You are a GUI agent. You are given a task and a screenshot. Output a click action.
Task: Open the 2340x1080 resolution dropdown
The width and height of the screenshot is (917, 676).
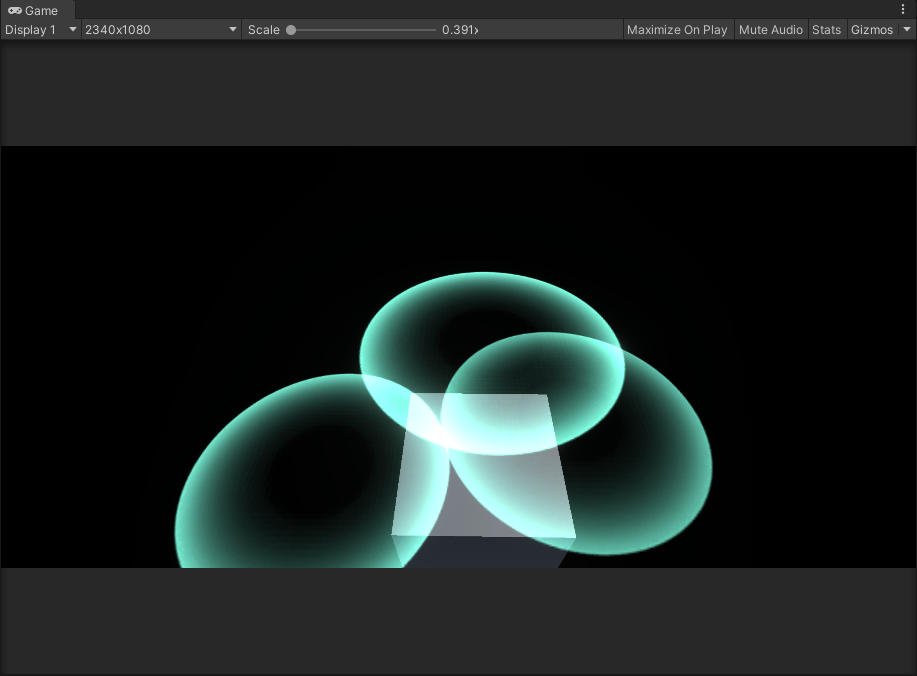(x=160, y=30)
